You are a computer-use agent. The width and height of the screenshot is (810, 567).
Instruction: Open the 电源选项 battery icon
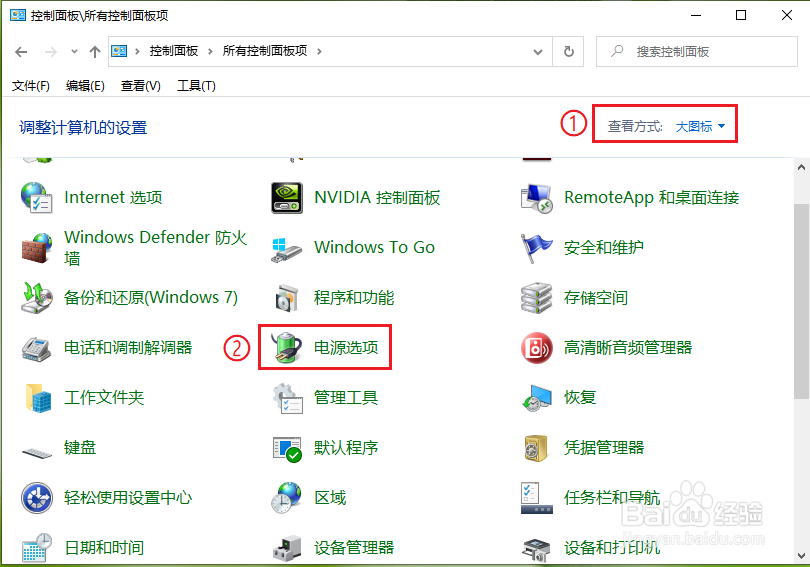[x=287, y=347]
